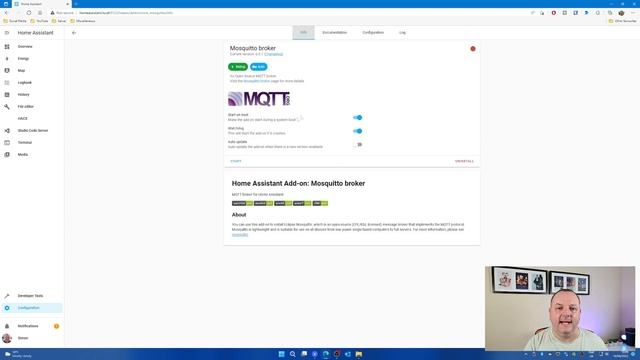
Task: Switch to the Configuration tab
Action: point(373,33)
